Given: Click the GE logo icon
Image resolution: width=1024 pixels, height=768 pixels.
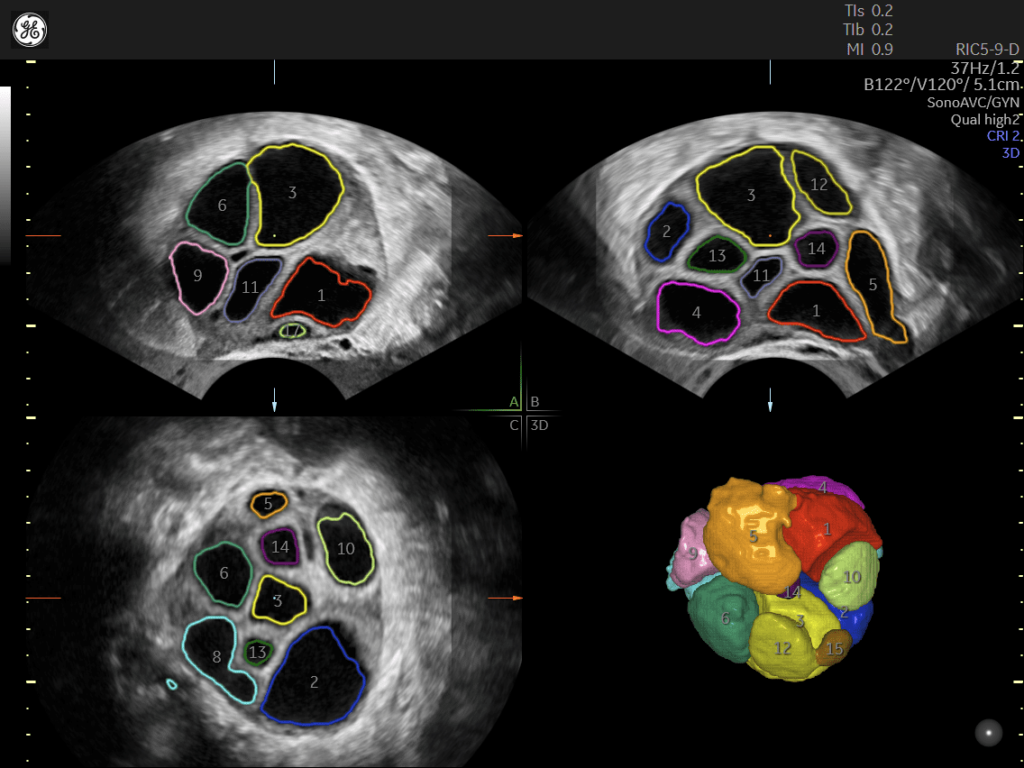Looking at the screenshot, I should coord(29,30).
